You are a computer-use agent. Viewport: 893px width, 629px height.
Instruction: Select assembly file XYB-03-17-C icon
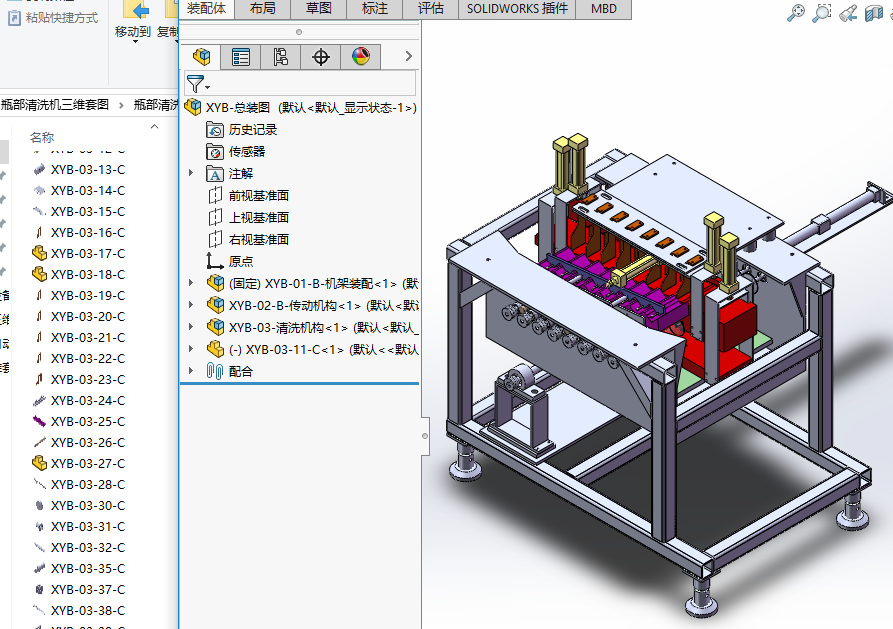[39, 253]
